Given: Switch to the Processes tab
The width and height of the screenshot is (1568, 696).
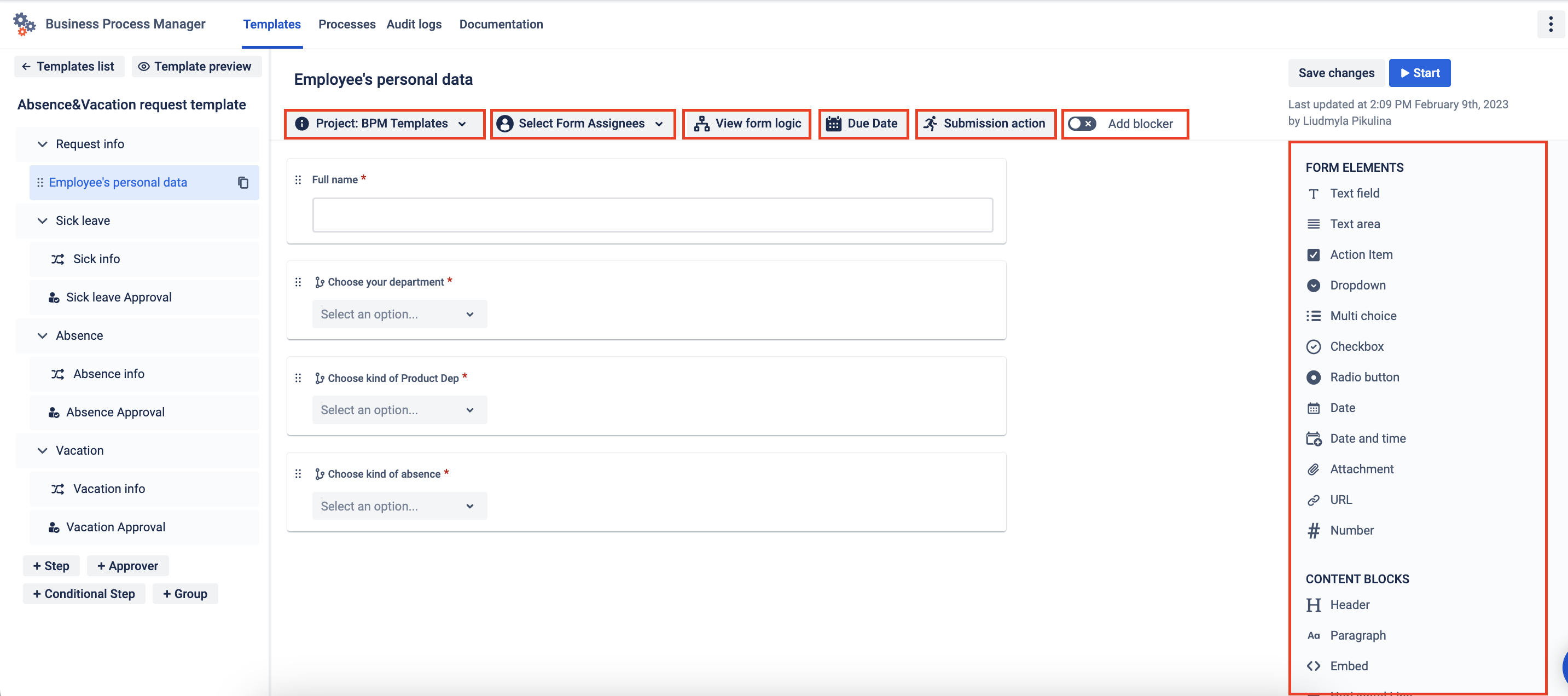Looking at the screenshot, I should coord(346,25).
